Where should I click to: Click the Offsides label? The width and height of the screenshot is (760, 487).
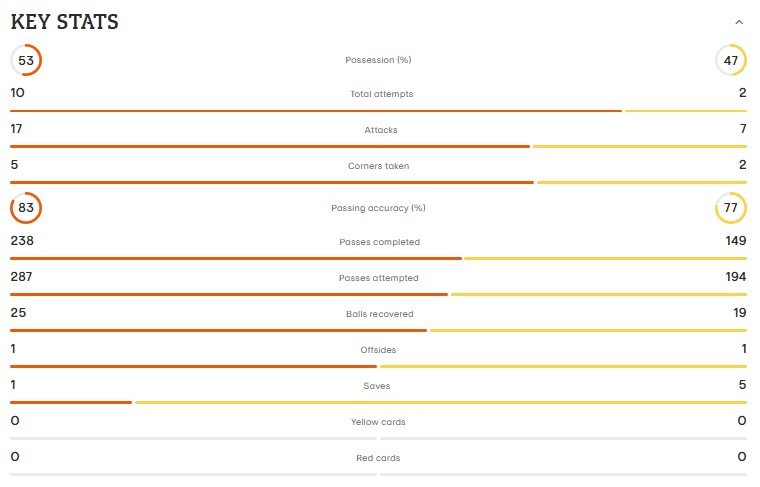click(x=378, y=350)
